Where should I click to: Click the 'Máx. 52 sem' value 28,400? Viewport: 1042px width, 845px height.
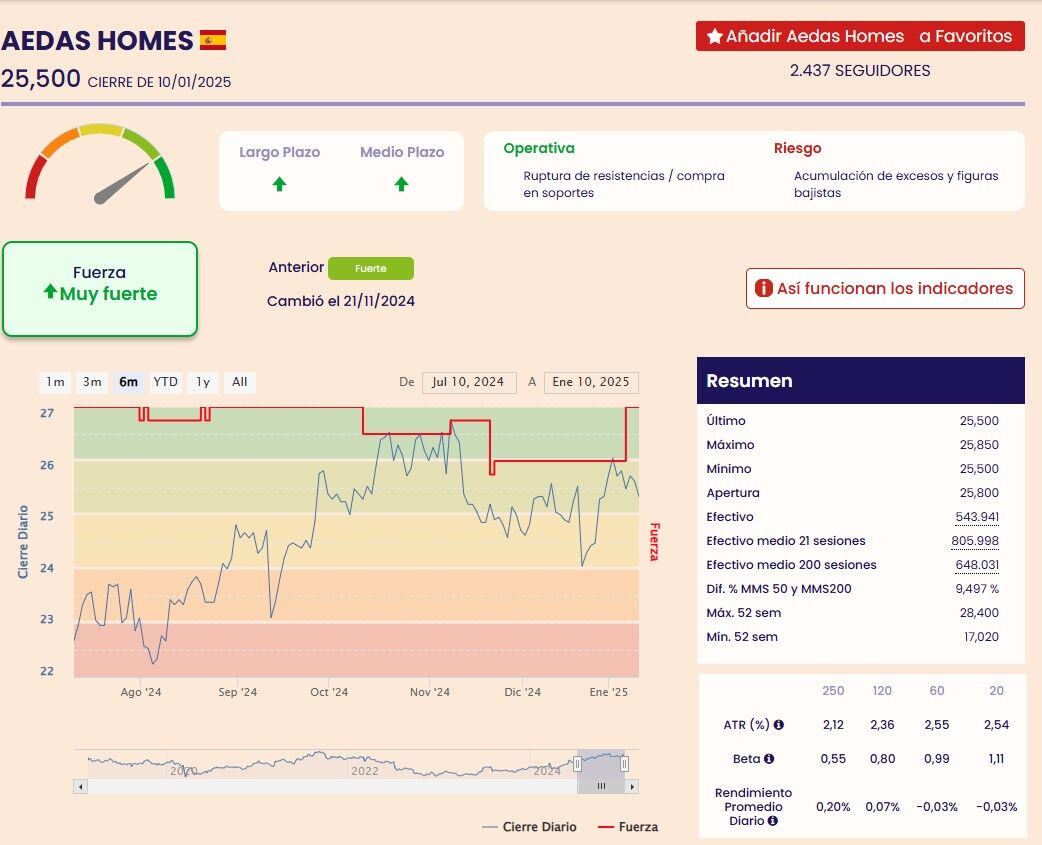click(979, 612)
